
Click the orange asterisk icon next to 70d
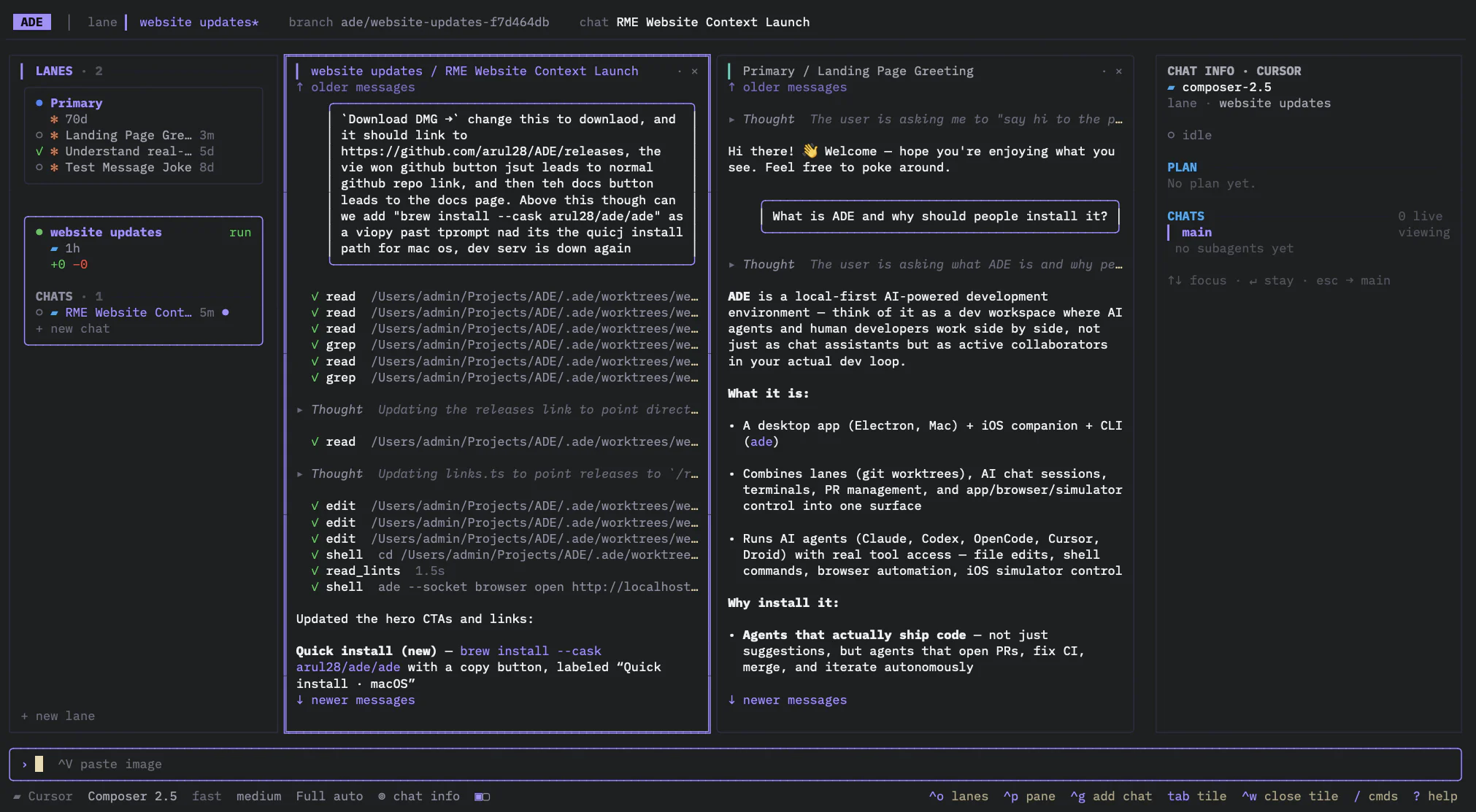click(x=54, y=119)
